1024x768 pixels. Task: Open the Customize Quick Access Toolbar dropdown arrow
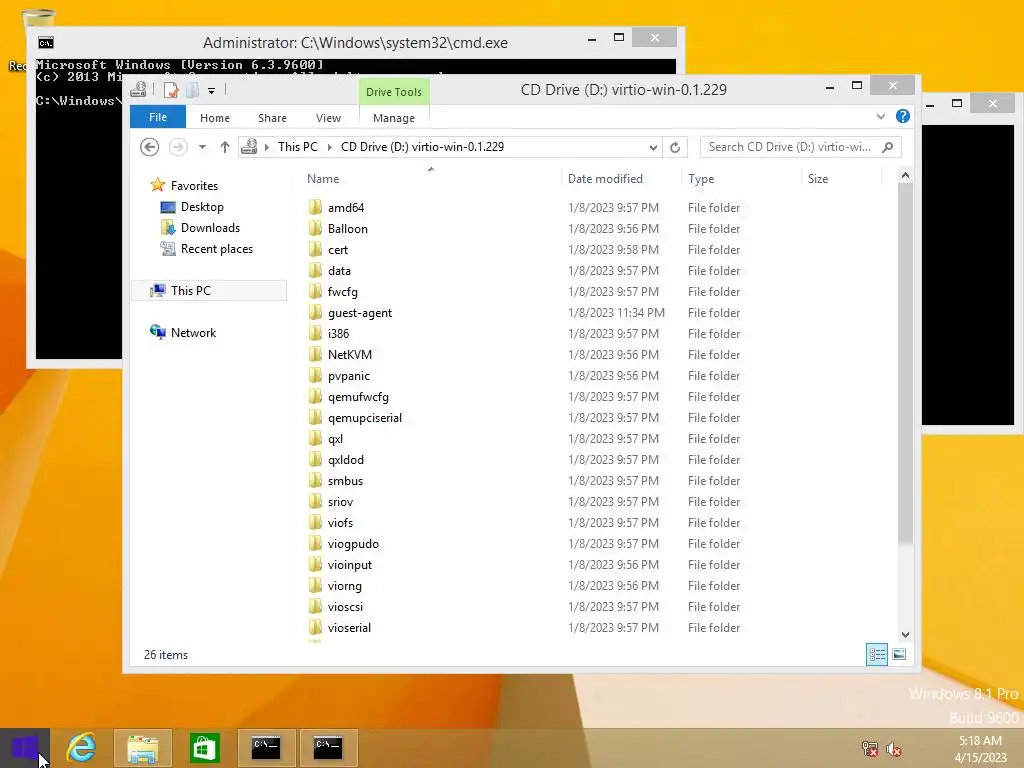(212, 91)
